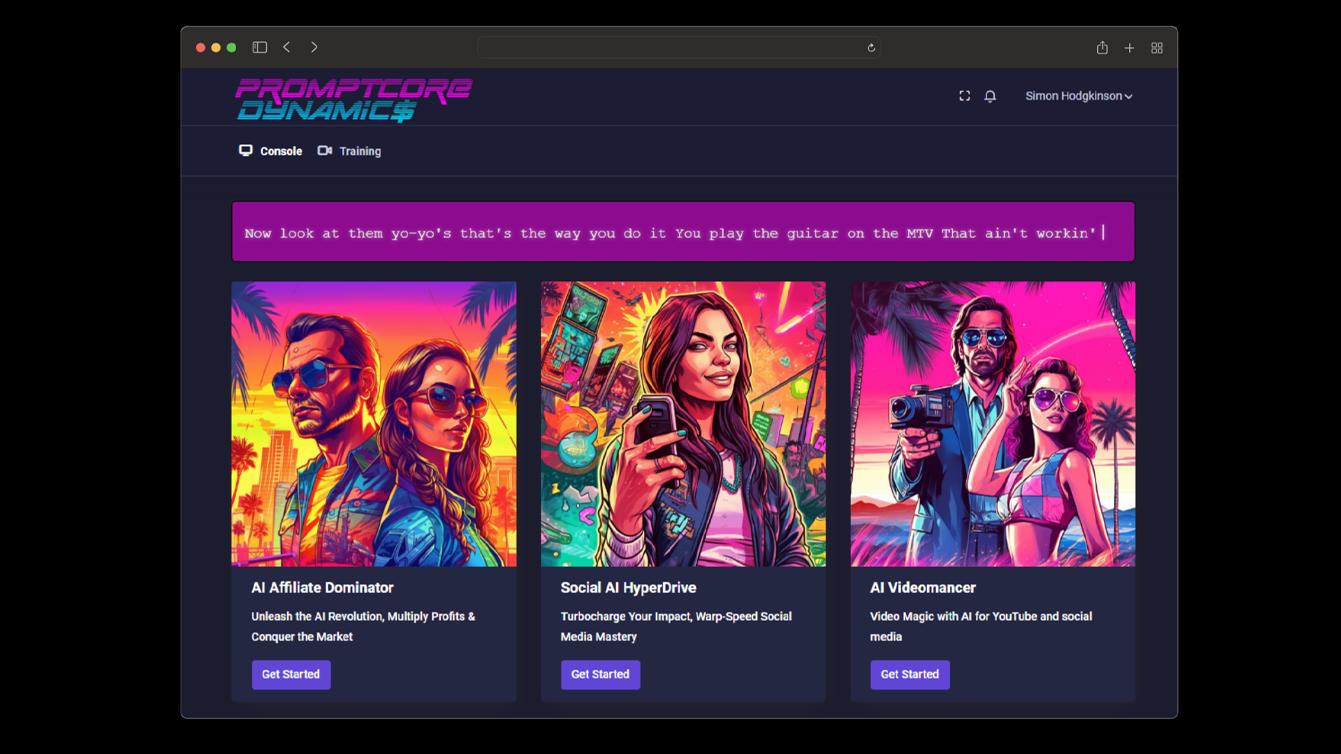This screenshot has width=1341, height=754.
Task: Close the browser window with the red button
Action: 200,47
